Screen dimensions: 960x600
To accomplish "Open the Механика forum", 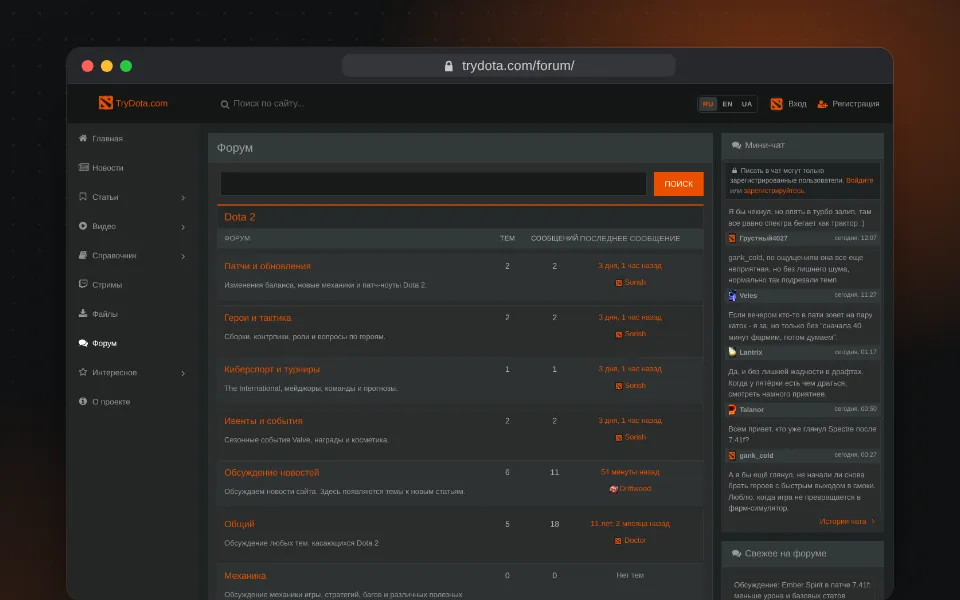I will [245, 576].
